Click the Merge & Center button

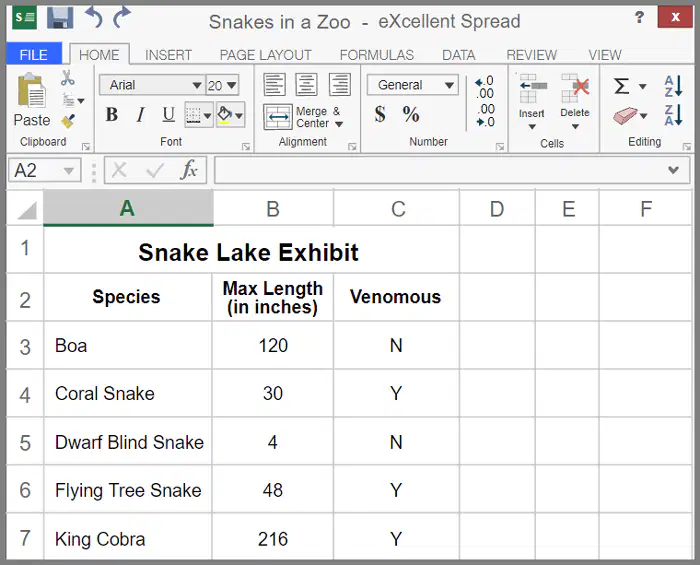click(x=304, y=117)
